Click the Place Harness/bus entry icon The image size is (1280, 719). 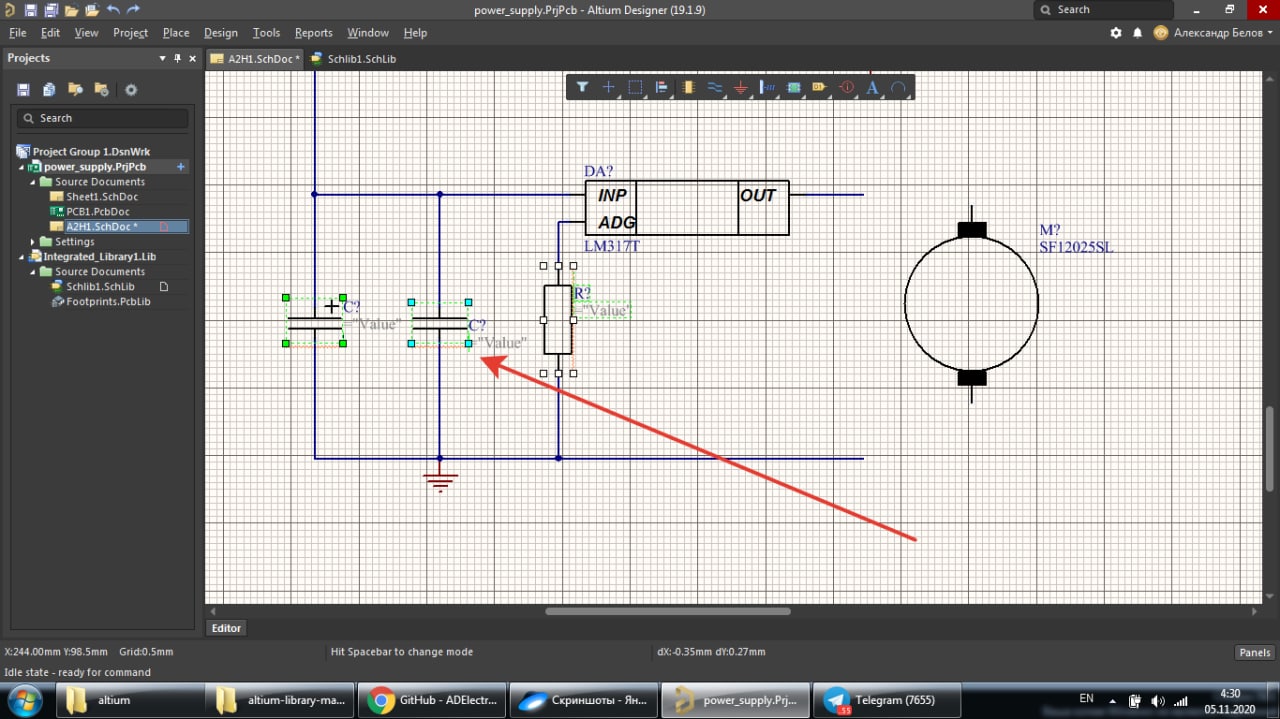pos(768,88)
